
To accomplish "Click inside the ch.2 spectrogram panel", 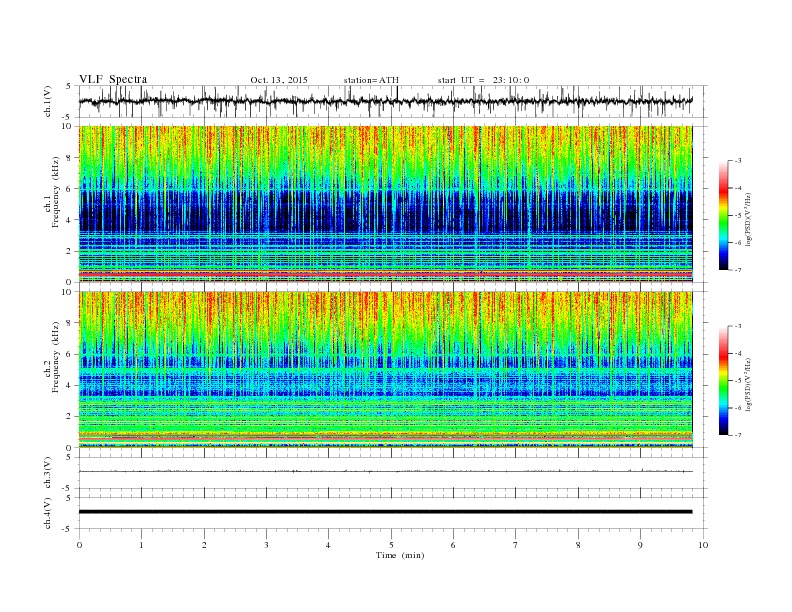I will [x=385, y=370].
